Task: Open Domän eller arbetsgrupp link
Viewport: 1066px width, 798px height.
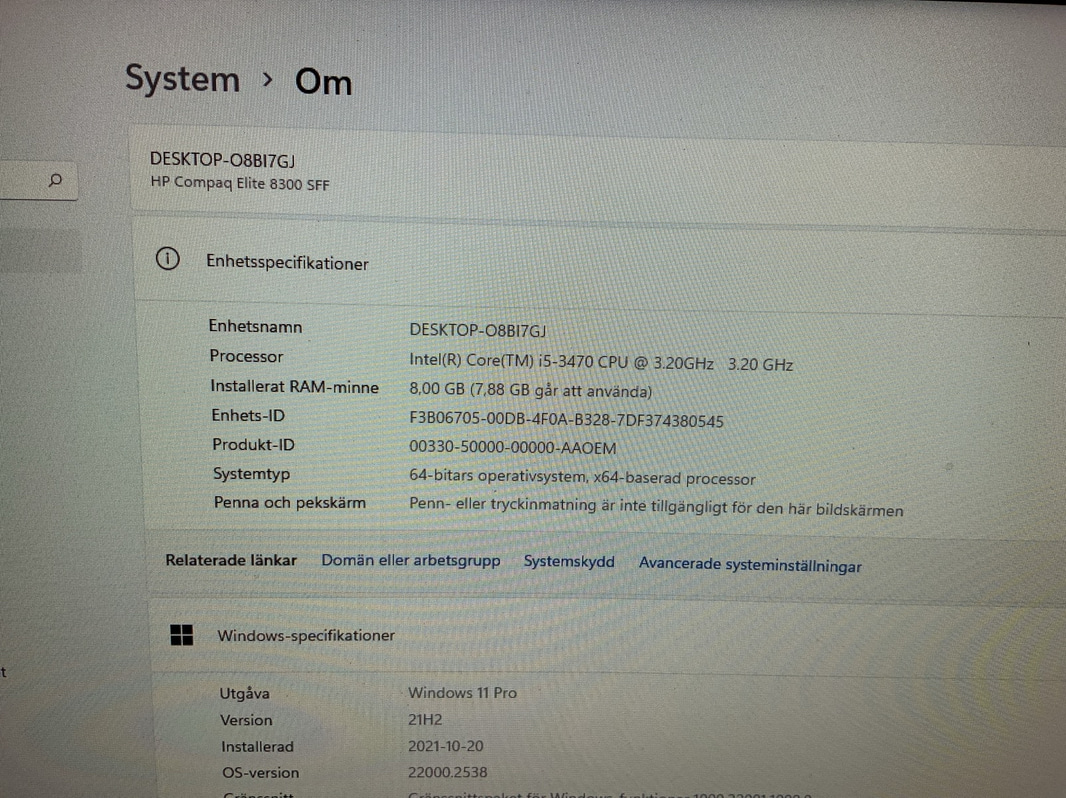Action: point(411,561)
